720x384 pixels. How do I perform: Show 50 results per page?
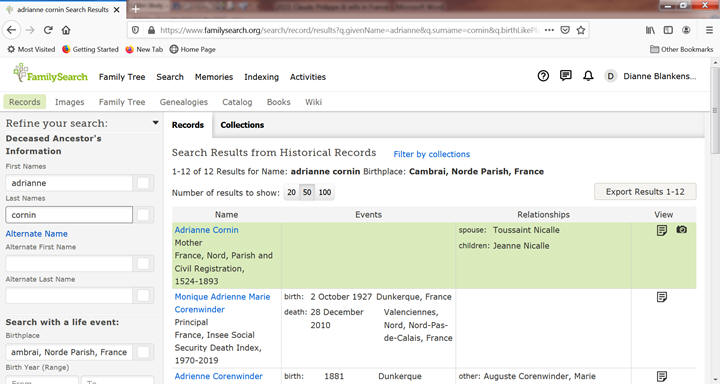click(x=307, y=192)
